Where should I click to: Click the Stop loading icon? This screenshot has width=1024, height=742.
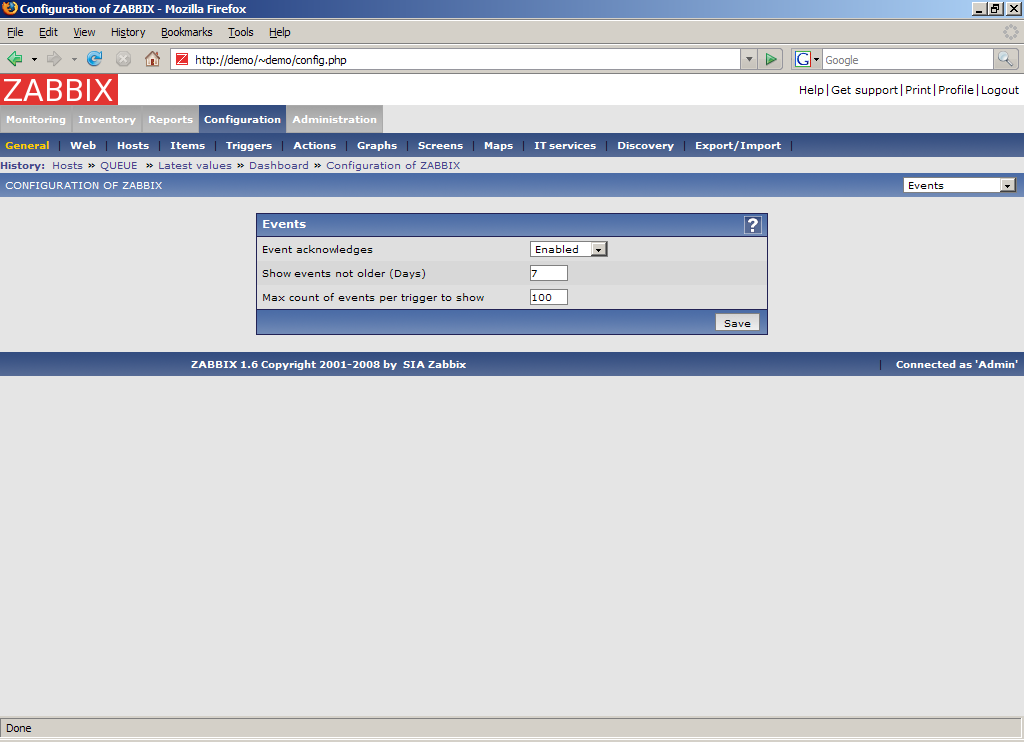(123, 59)
